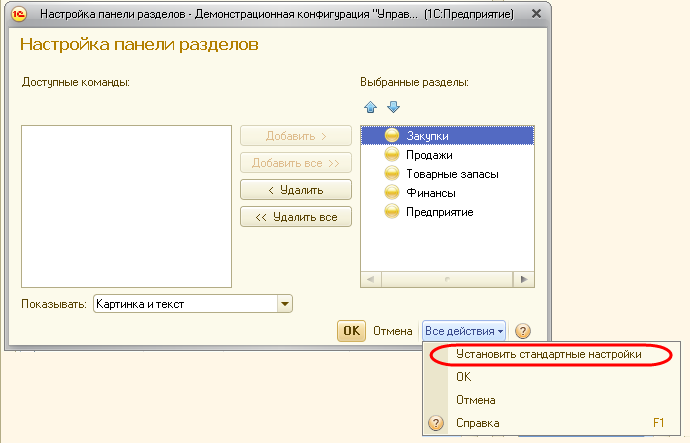Confirm with the OK button

(351, 331)
